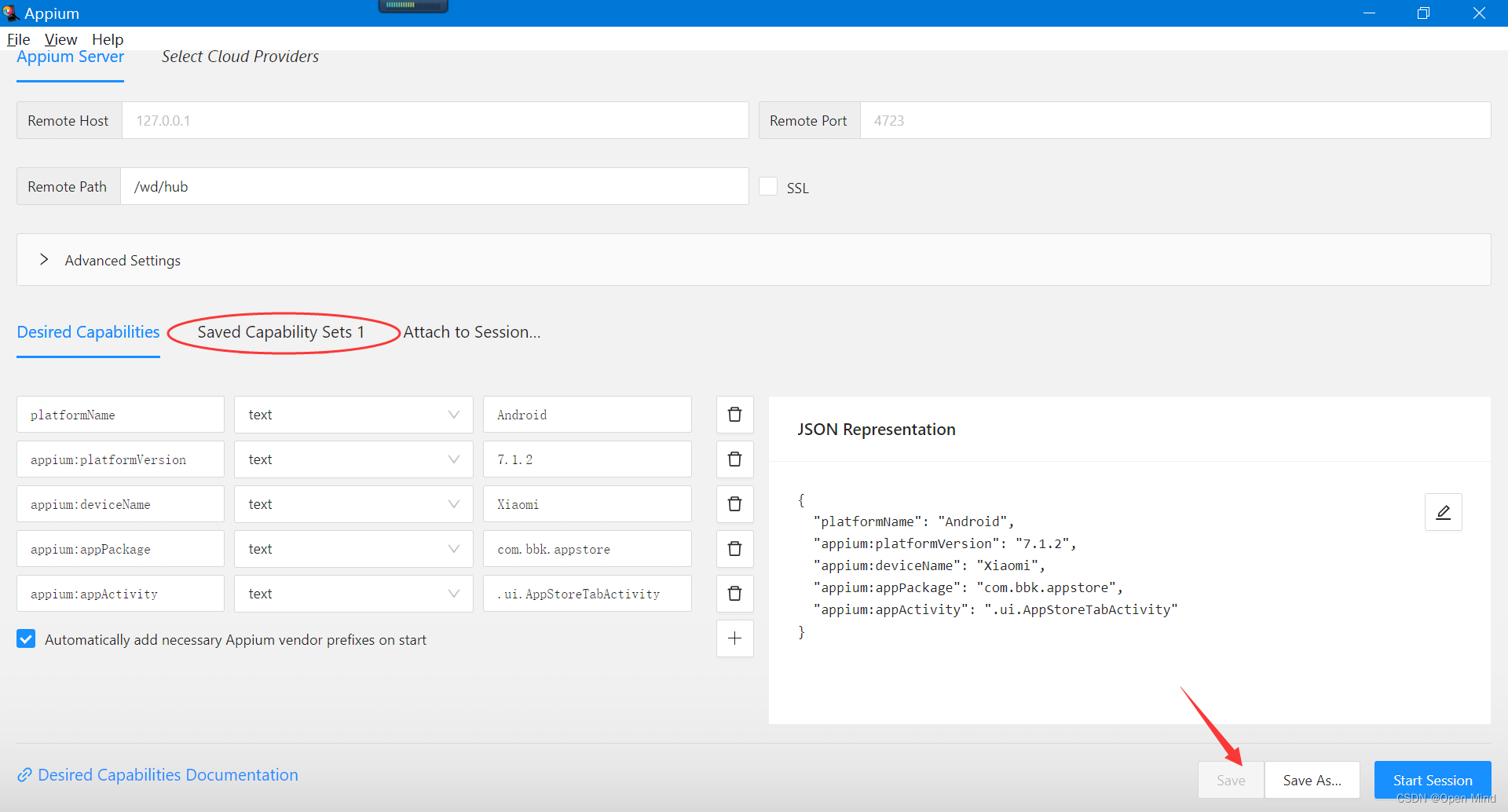Click the 7.1.2 version value field
Image resolution: width=1508 pixels, height=812 pixels.
point(587,459)
